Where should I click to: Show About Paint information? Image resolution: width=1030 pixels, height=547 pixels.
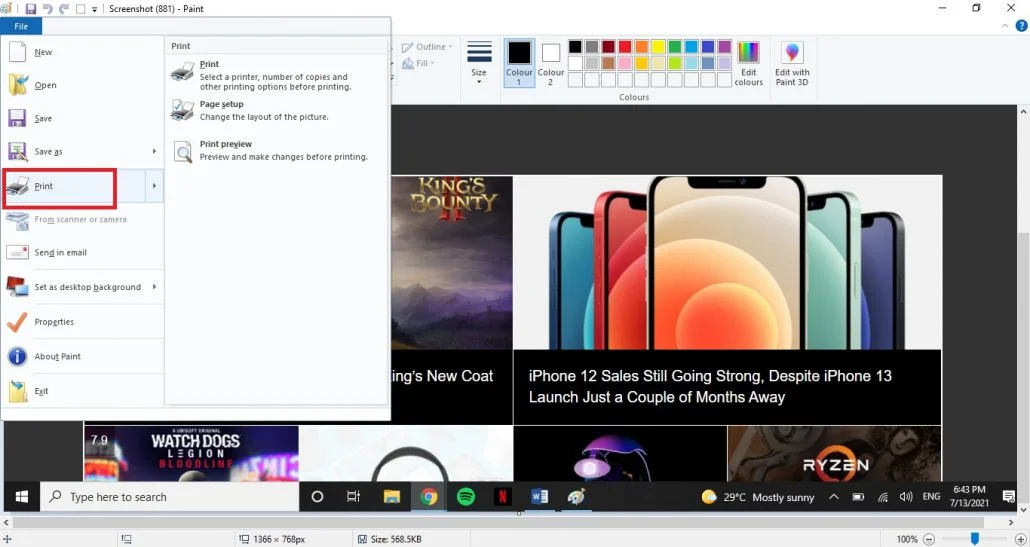tap(82, 356)
